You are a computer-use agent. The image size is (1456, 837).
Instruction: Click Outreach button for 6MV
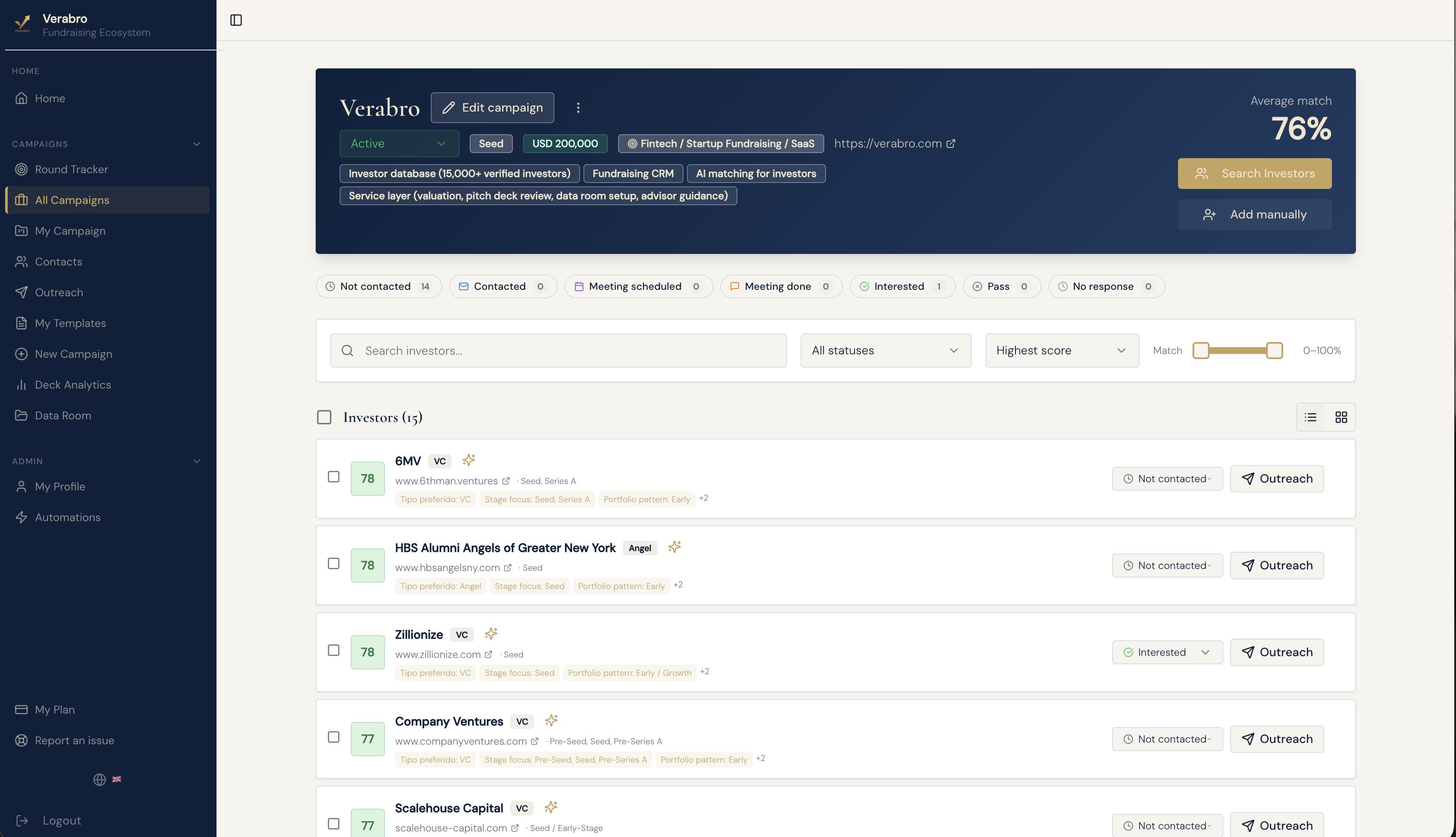[1277, 479]
